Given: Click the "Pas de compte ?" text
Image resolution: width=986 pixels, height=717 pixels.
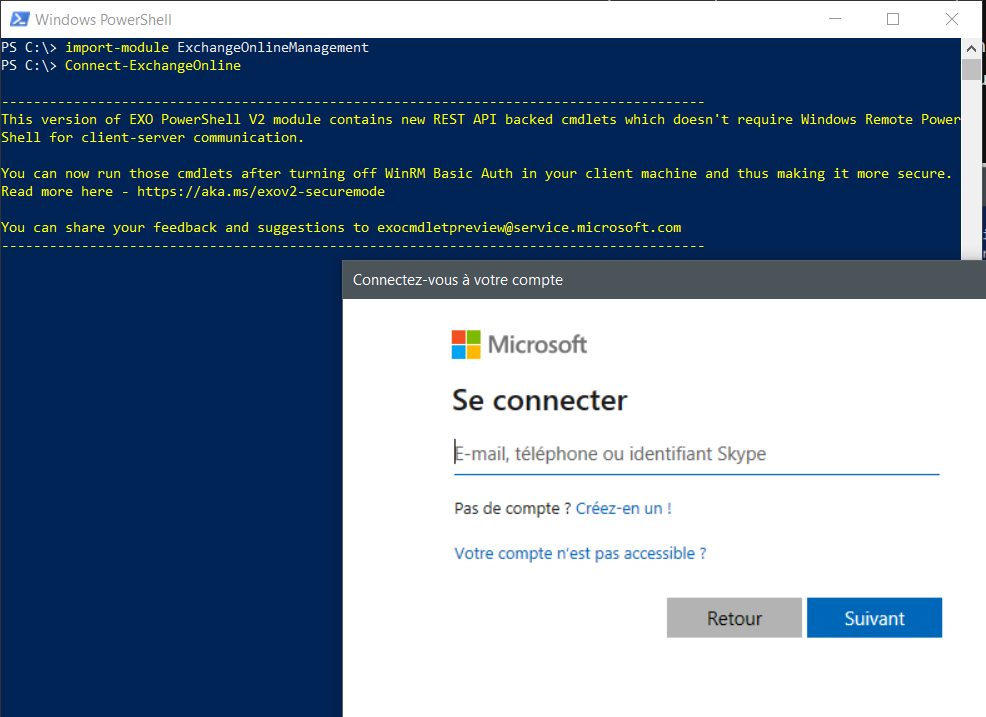Looking at the screenshot, I should [513, 508].
